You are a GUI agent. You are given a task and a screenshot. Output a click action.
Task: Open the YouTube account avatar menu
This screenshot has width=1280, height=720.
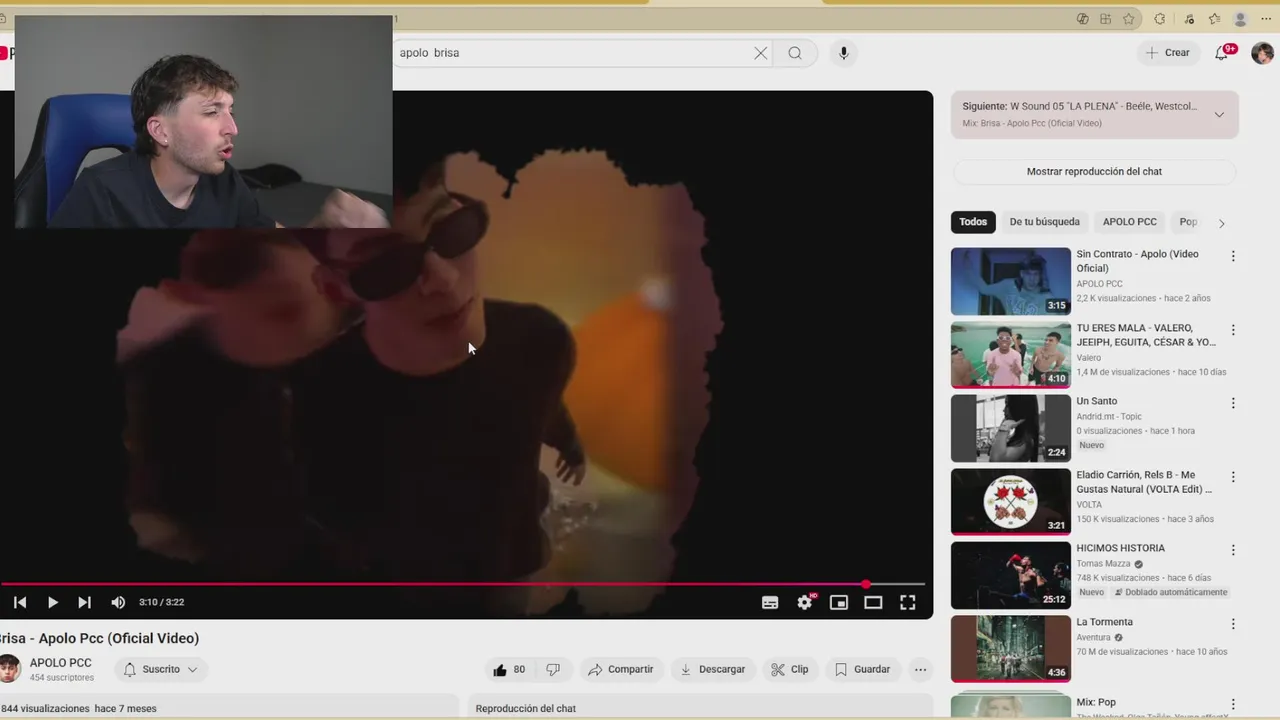pyautogui.click(x=1262, y=53)
